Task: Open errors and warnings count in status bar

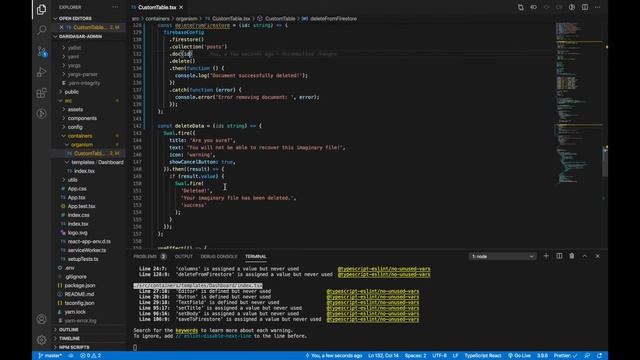Action: click(x=91, y=356)
